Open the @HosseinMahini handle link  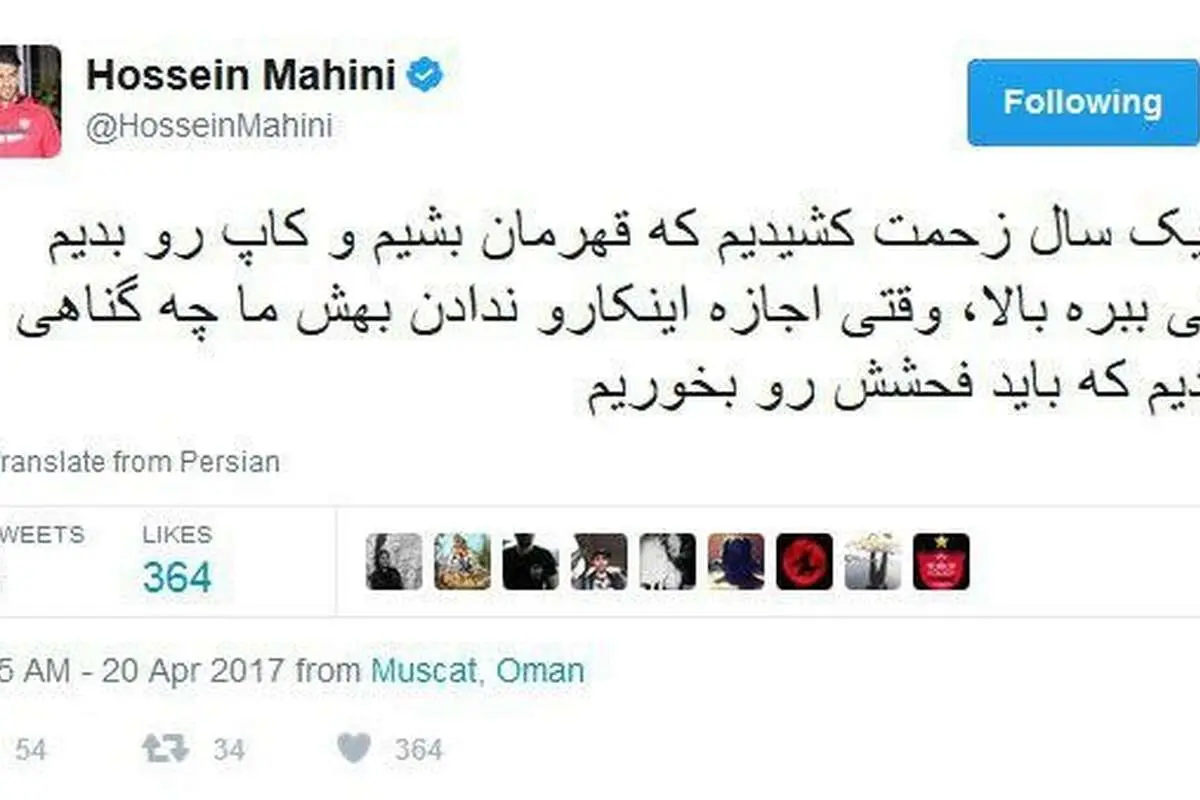click(x=210, y=128)
